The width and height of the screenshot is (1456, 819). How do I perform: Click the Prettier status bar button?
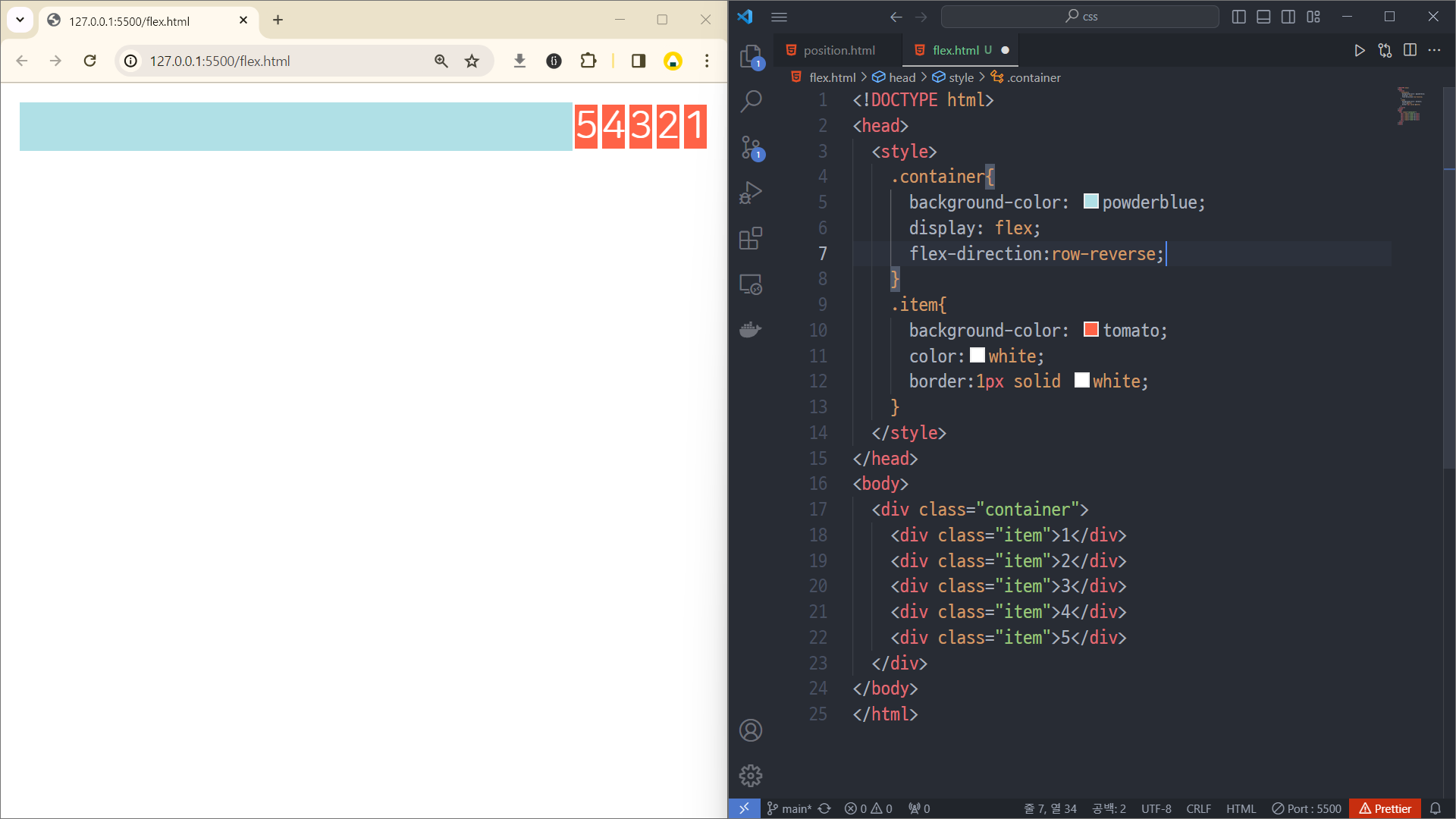[1385, 808]
